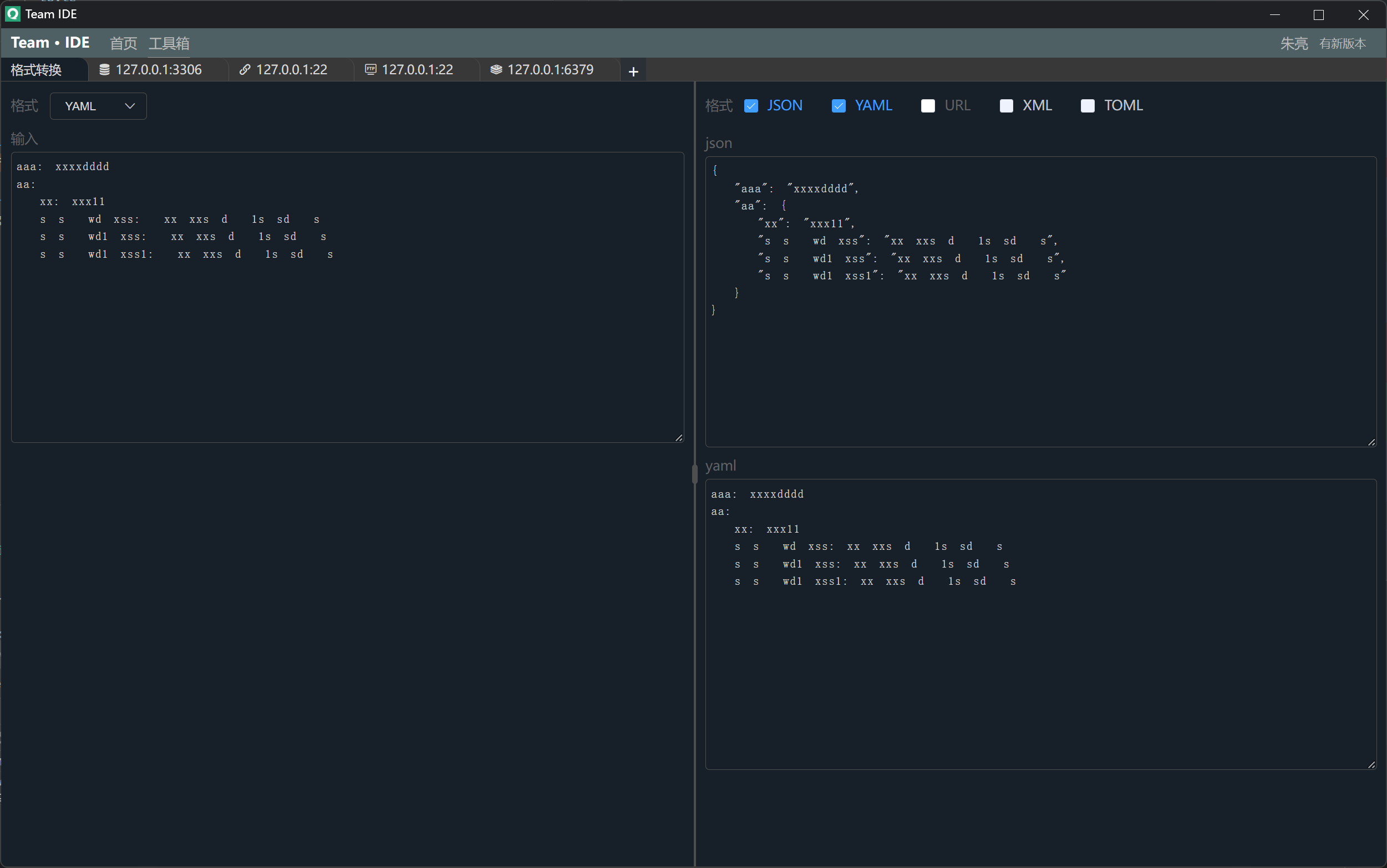Uncheck the JSON output format

click(751, 106)
